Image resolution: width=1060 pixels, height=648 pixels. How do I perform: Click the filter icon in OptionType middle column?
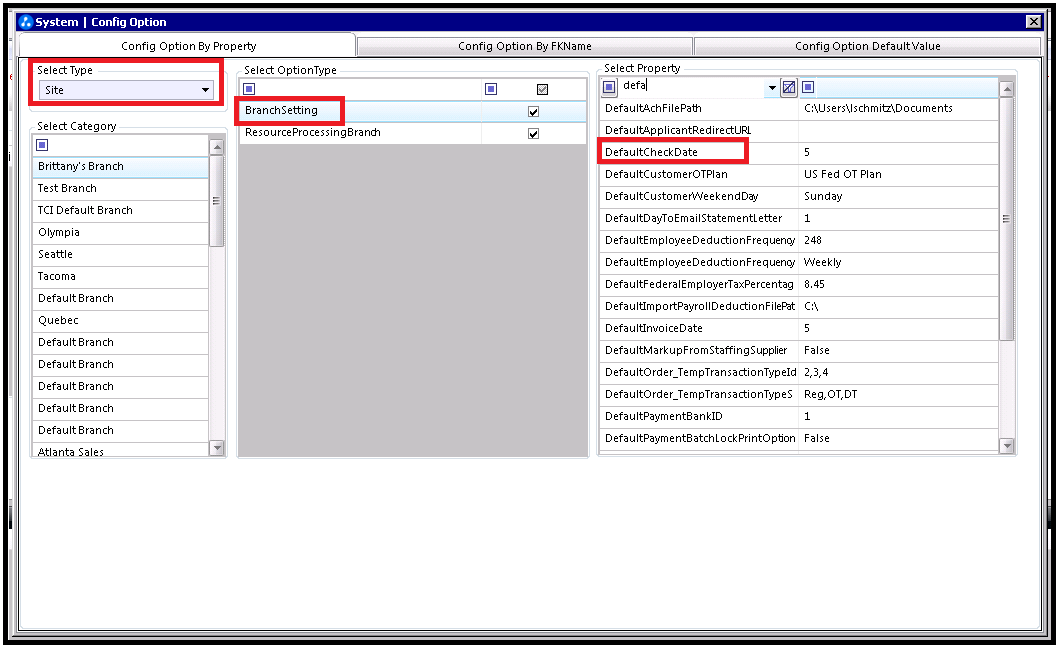491,89
